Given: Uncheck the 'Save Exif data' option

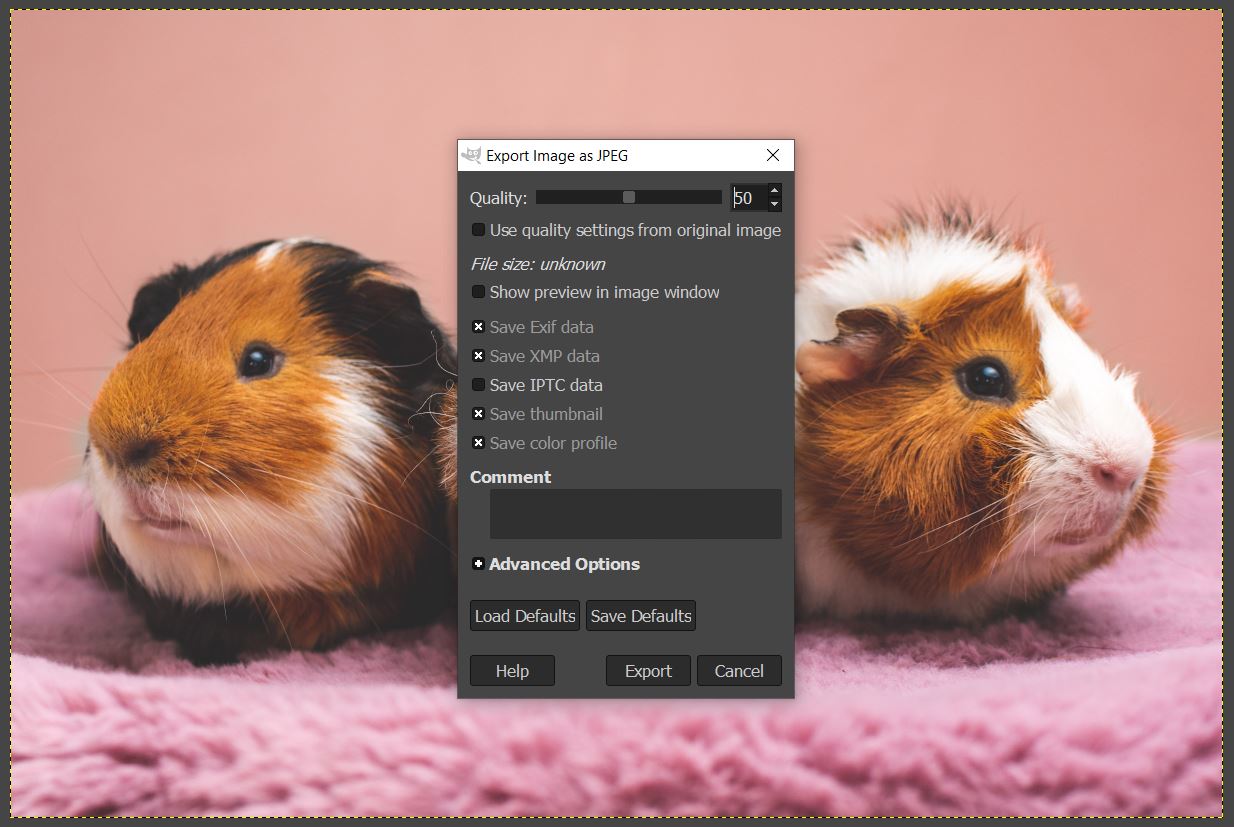Looking at the screenshot, I should point(478,327).
